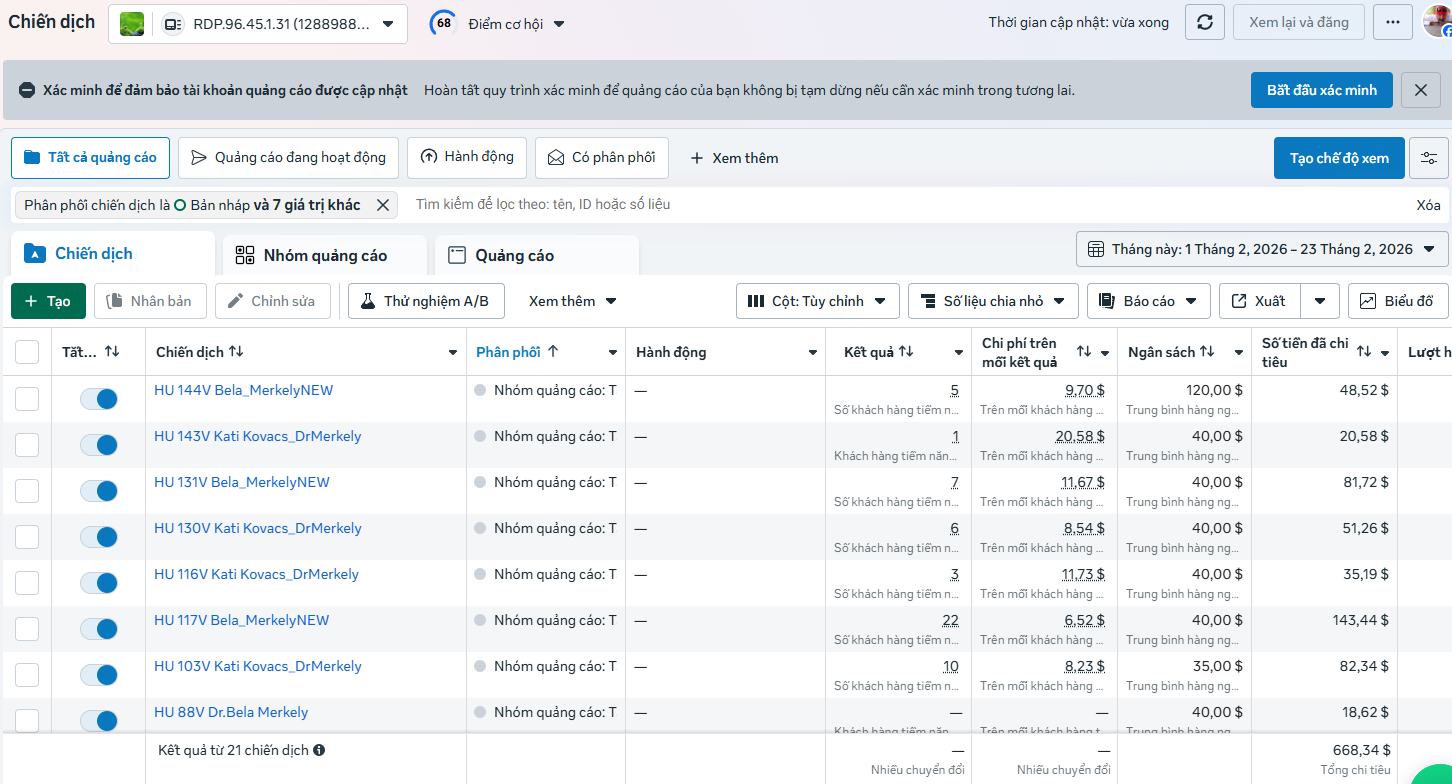This screenshot has width=1452, height=784.
Task: Expand the arrow next to Xuất button
Action: (1320, 301)
